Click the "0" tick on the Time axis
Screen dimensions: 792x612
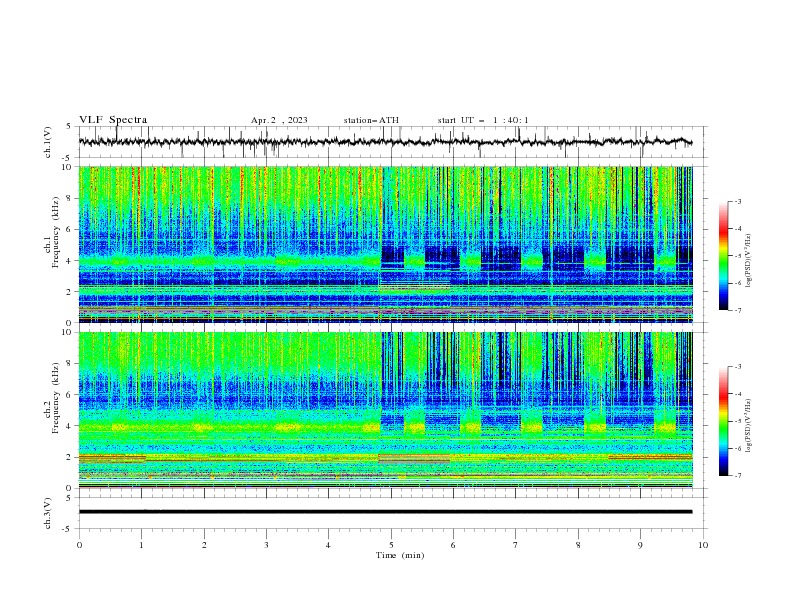click(79, 545)
